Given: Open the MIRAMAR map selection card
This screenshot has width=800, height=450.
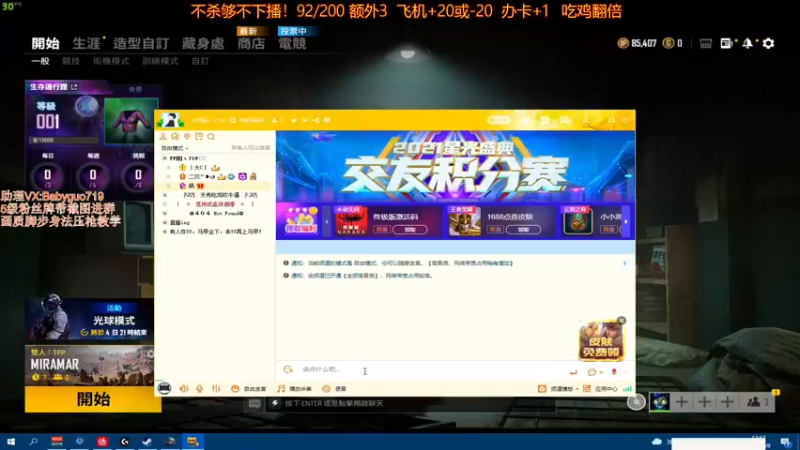Looking at the screenshot, I should [89, 365].
